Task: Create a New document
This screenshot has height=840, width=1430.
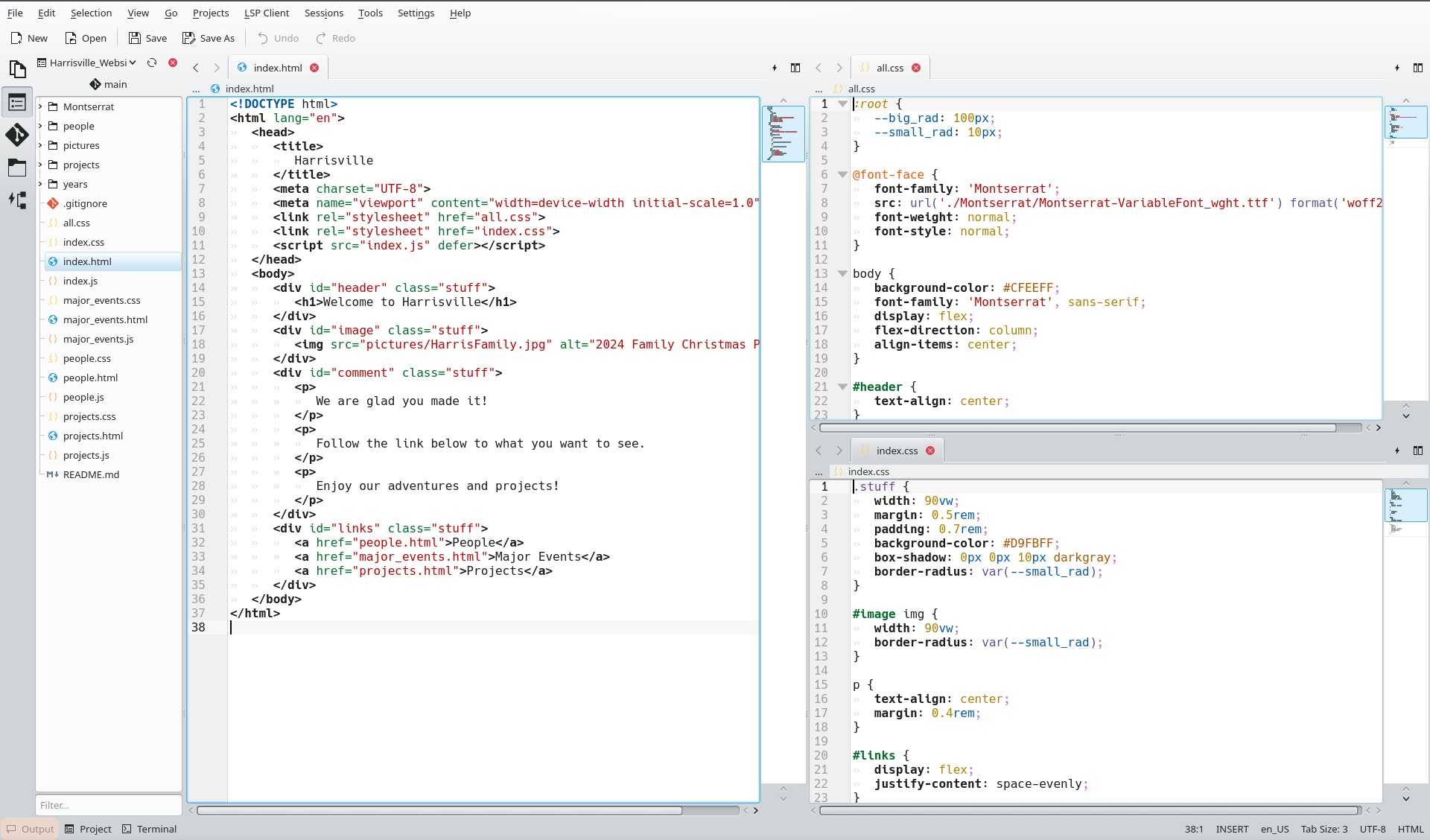Action: click(x=29, y=38)
